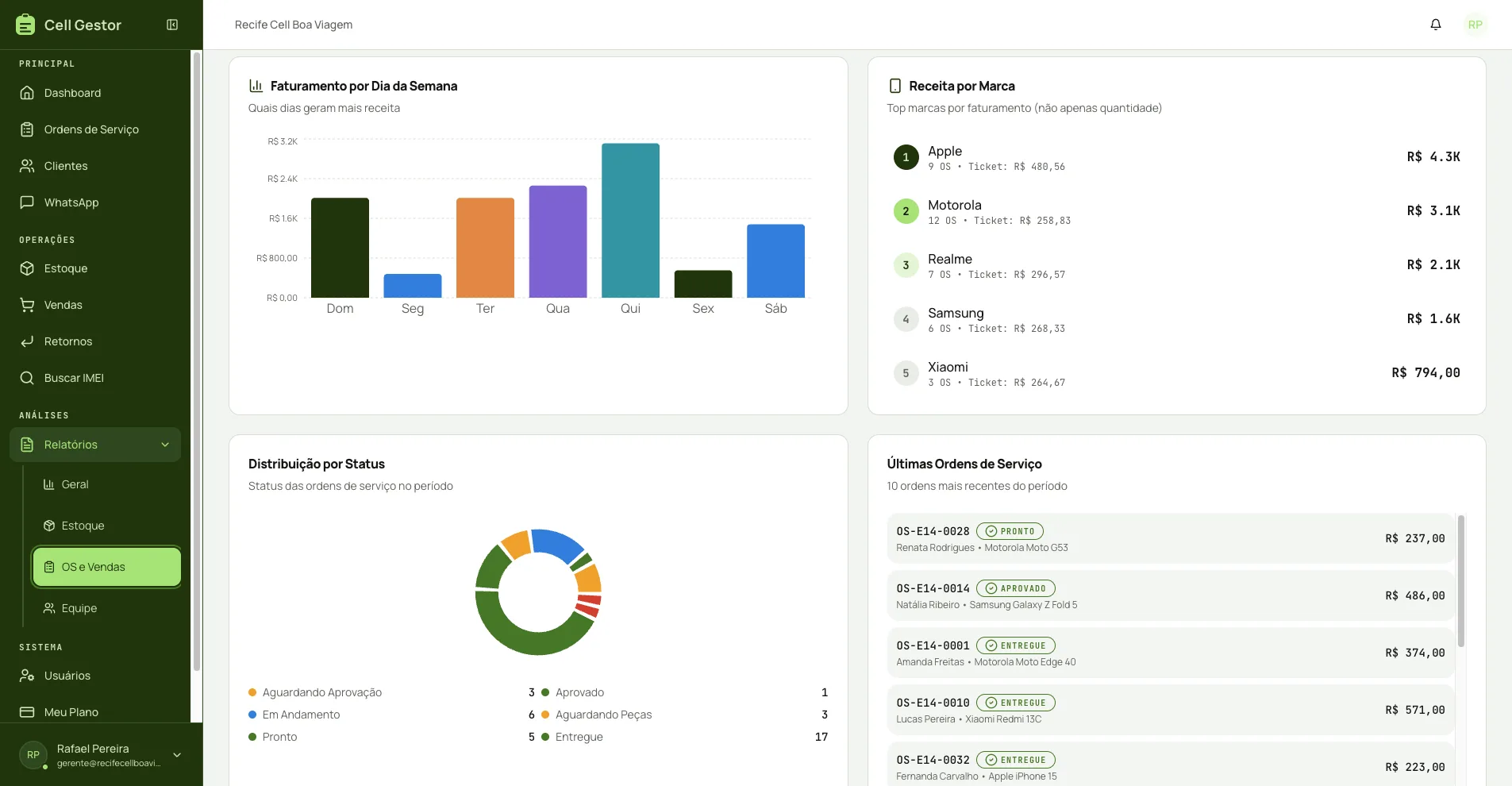Click the Geral chart icon under Relatórios
This screenshot has height=786, width=1512.
49,484
